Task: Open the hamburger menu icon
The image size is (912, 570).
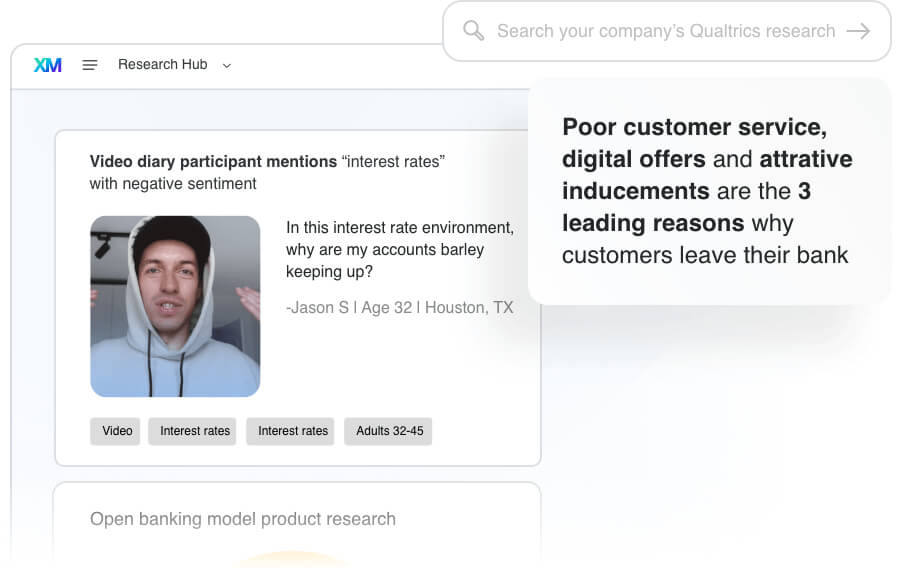Action: click(x=90, y=65)
